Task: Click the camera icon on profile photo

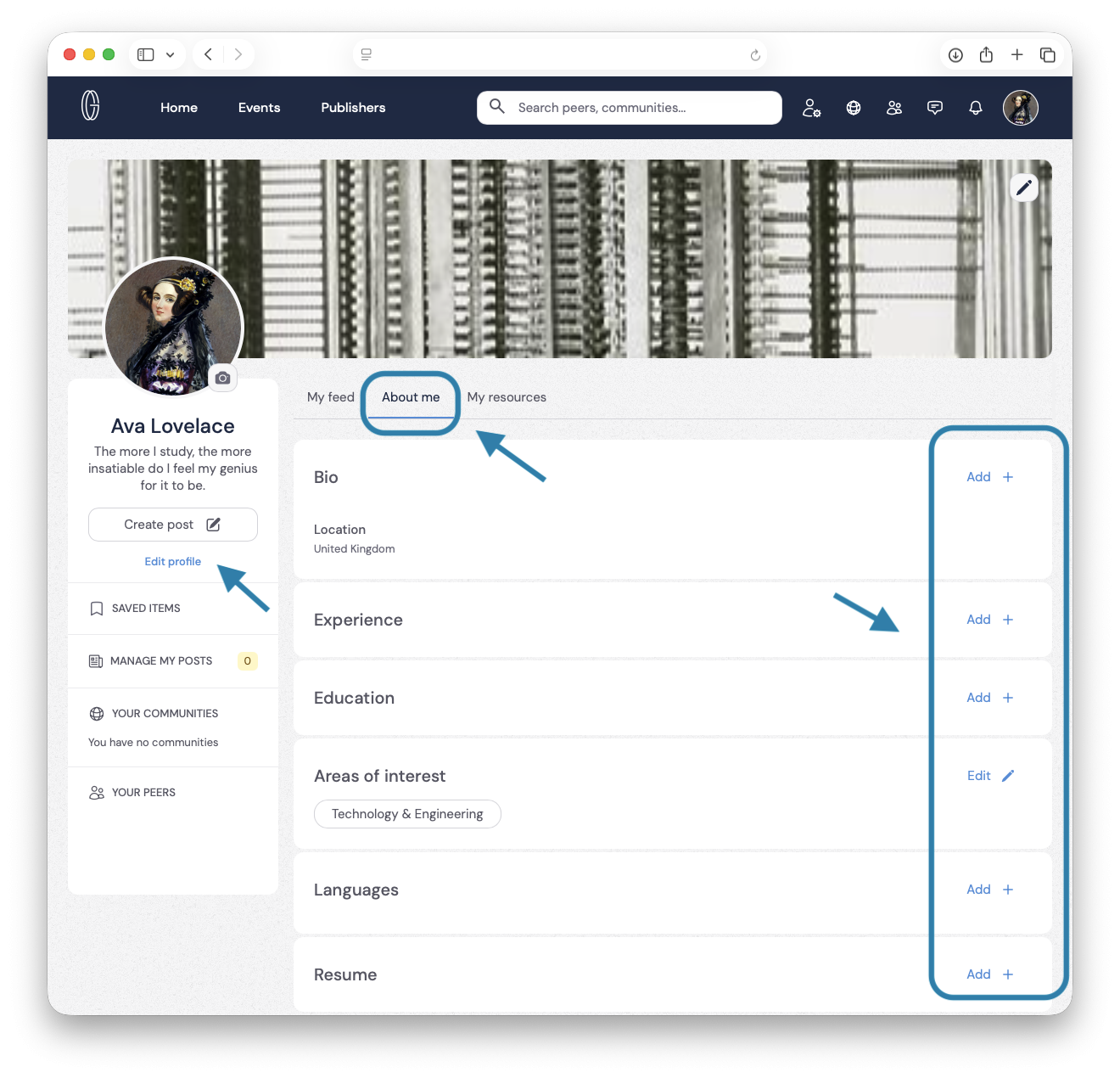Action: click(223, 378)
